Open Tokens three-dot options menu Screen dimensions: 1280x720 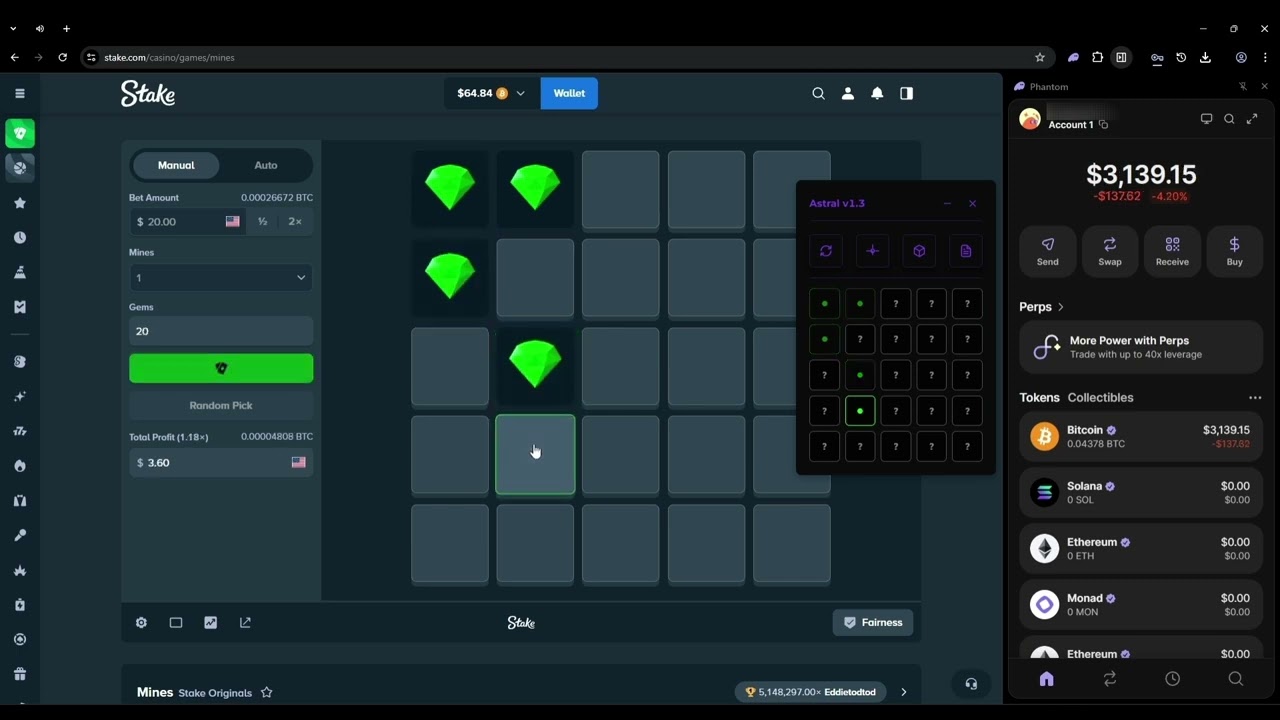(1255, 398)
